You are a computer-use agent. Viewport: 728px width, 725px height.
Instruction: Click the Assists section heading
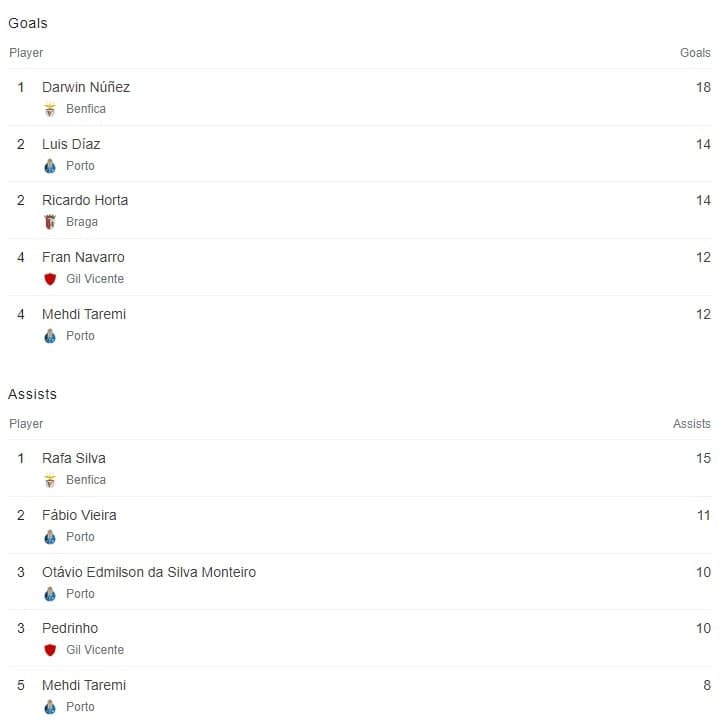click(32, 394)
